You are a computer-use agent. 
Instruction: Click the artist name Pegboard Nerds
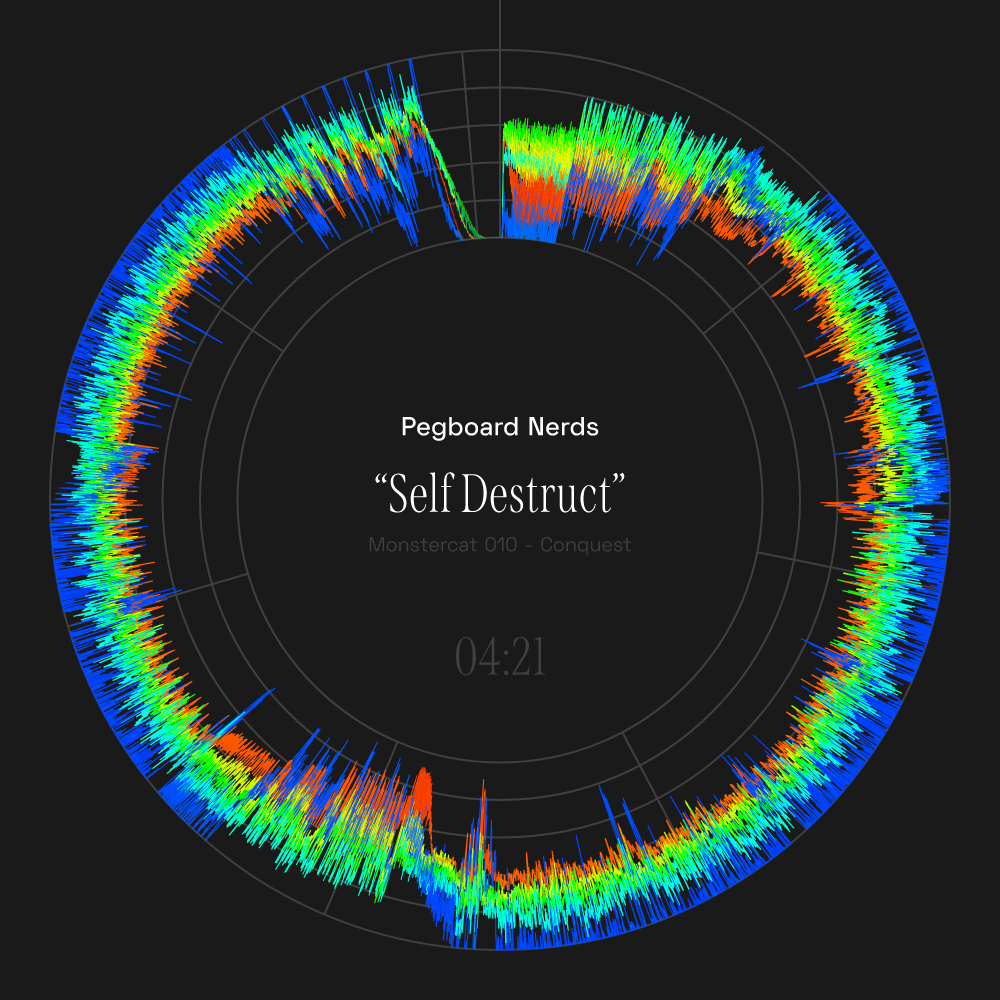click(x=499, y=427)
